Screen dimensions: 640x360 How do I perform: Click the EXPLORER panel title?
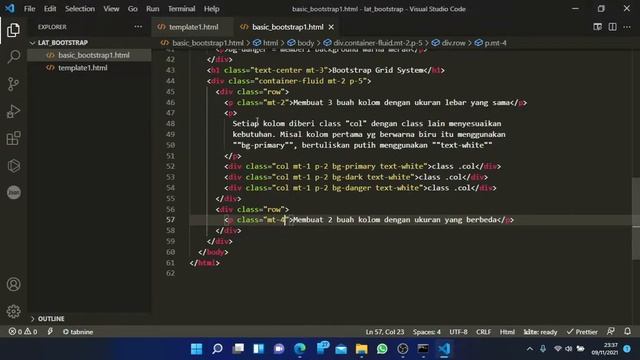(52, 27)
